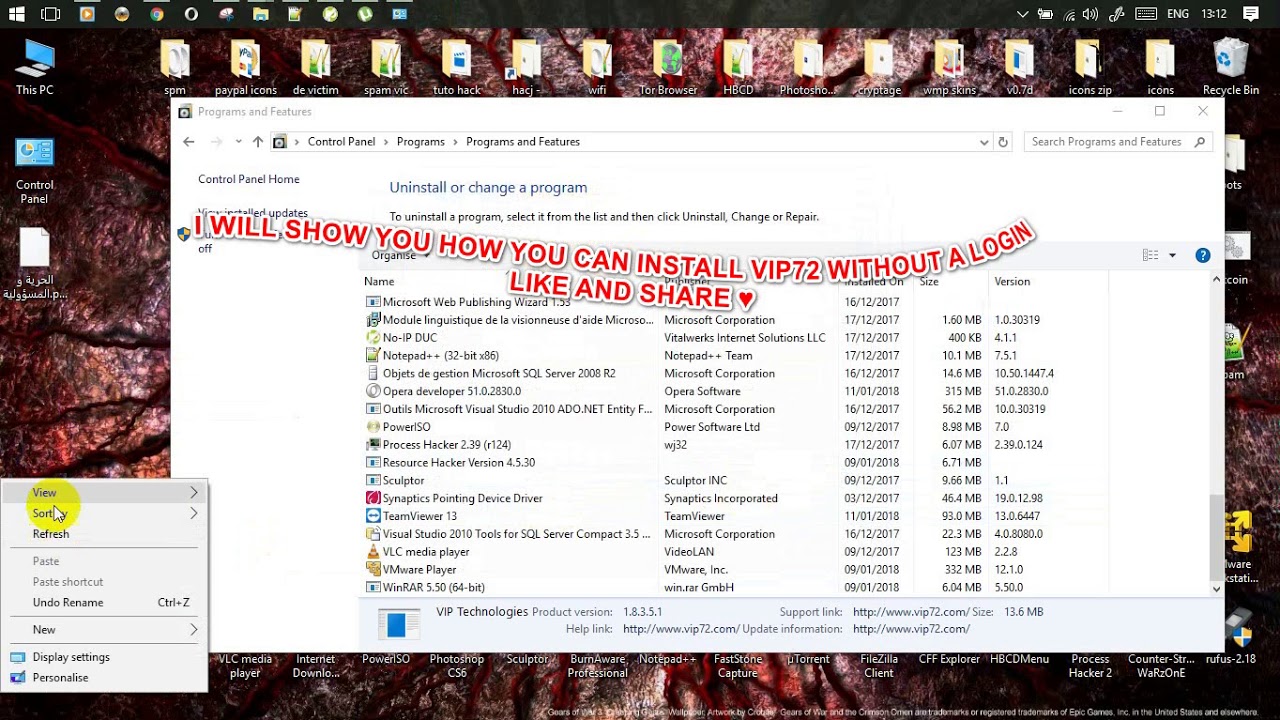
Task: Choose Refresh in the context menu
Action: (104, 534)
